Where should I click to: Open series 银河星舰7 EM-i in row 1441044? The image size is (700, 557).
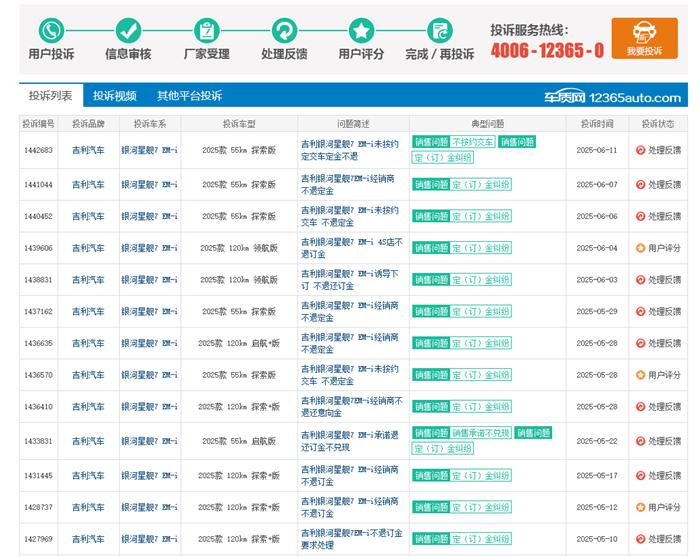(149, 184)
